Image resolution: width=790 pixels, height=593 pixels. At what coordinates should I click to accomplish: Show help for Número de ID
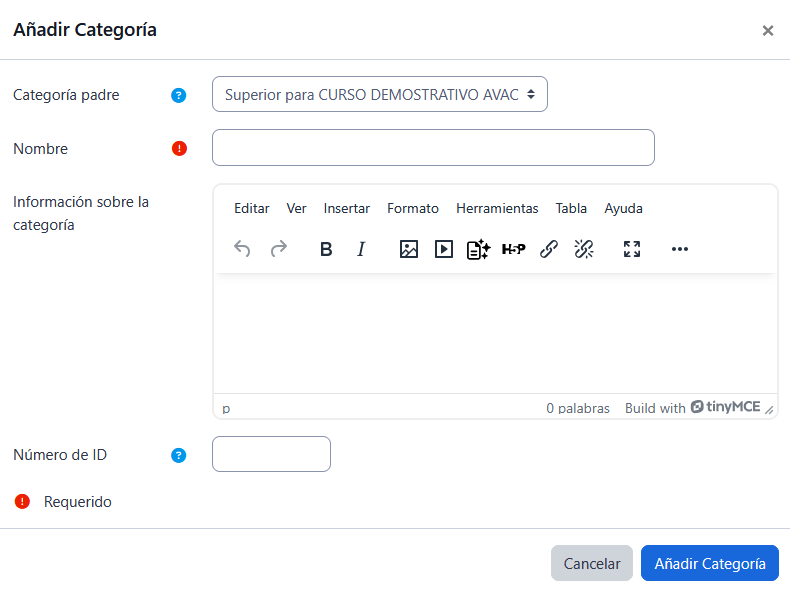[x=179, y=455]
